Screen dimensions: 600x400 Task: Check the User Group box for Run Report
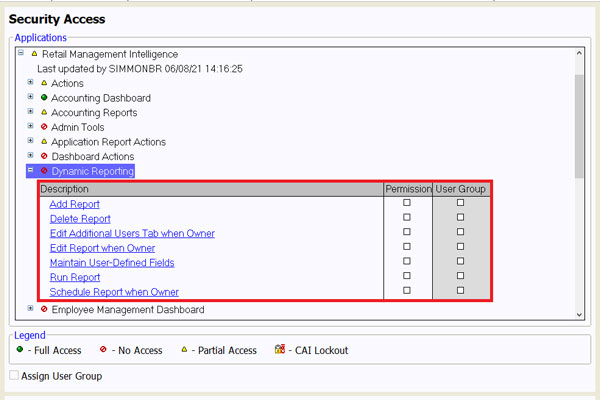(x=460, y=276)
